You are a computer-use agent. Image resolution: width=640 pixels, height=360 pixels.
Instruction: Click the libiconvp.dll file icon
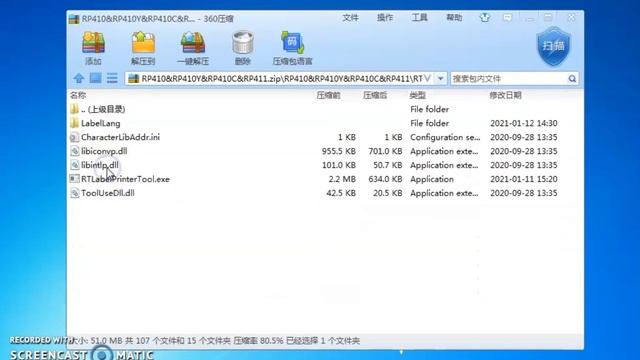tap(74, 151)
